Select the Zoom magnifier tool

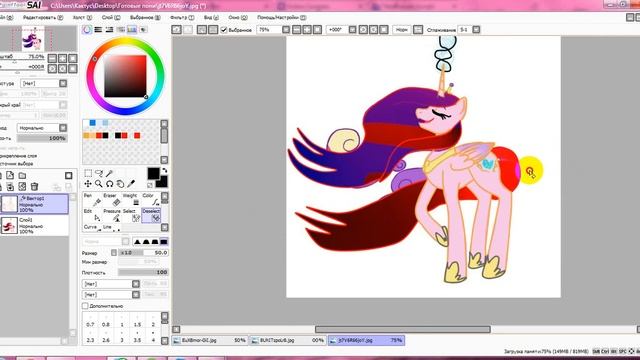pos(98,184)
